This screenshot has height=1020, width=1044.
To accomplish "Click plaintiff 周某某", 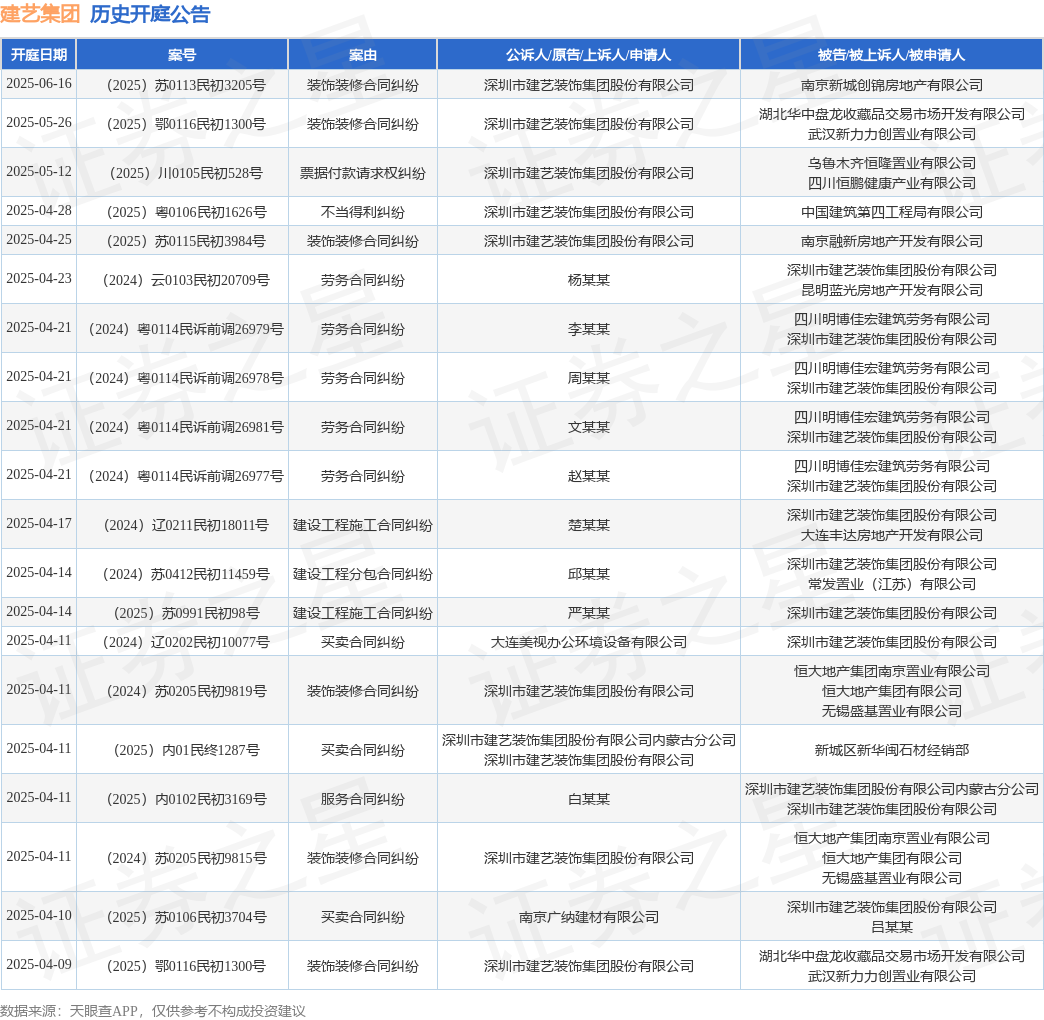I will tap(589, 378).
